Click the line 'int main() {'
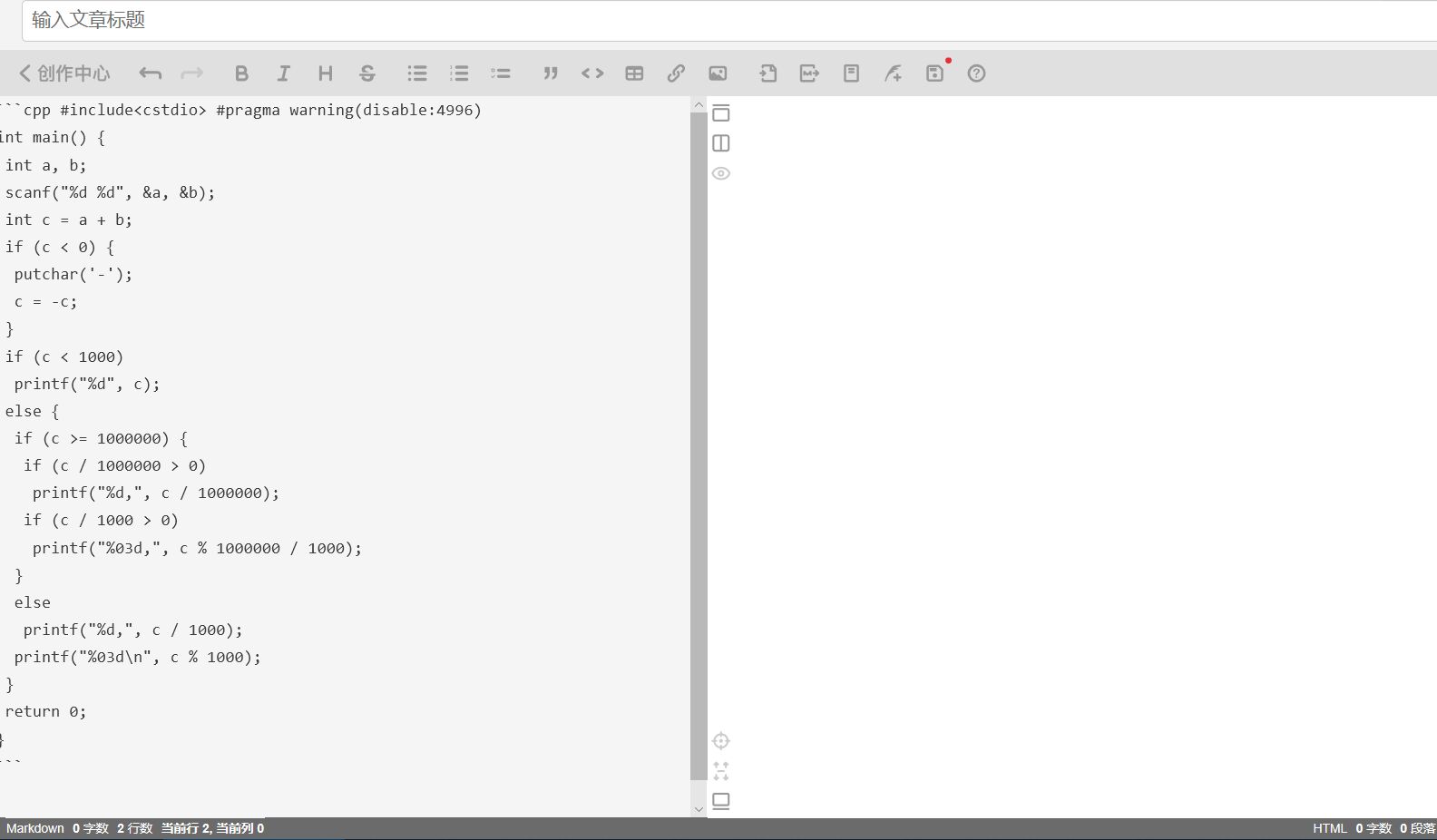 point(53,138)
